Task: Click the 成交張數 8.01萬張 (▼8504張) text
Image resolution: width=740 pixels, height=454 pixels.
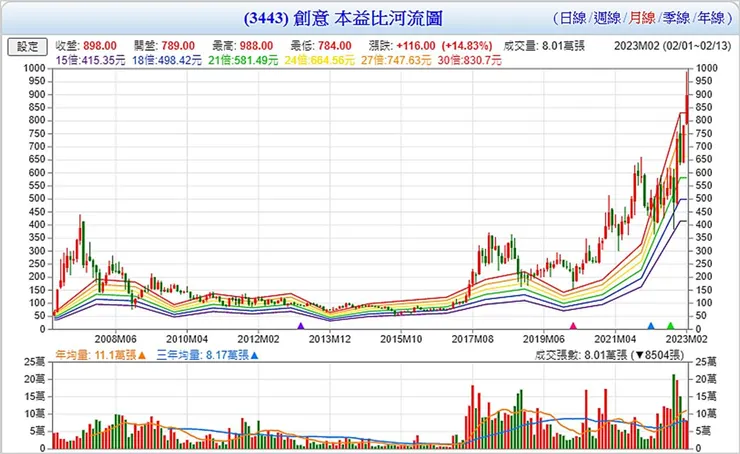Action: [x=609, y=355]
